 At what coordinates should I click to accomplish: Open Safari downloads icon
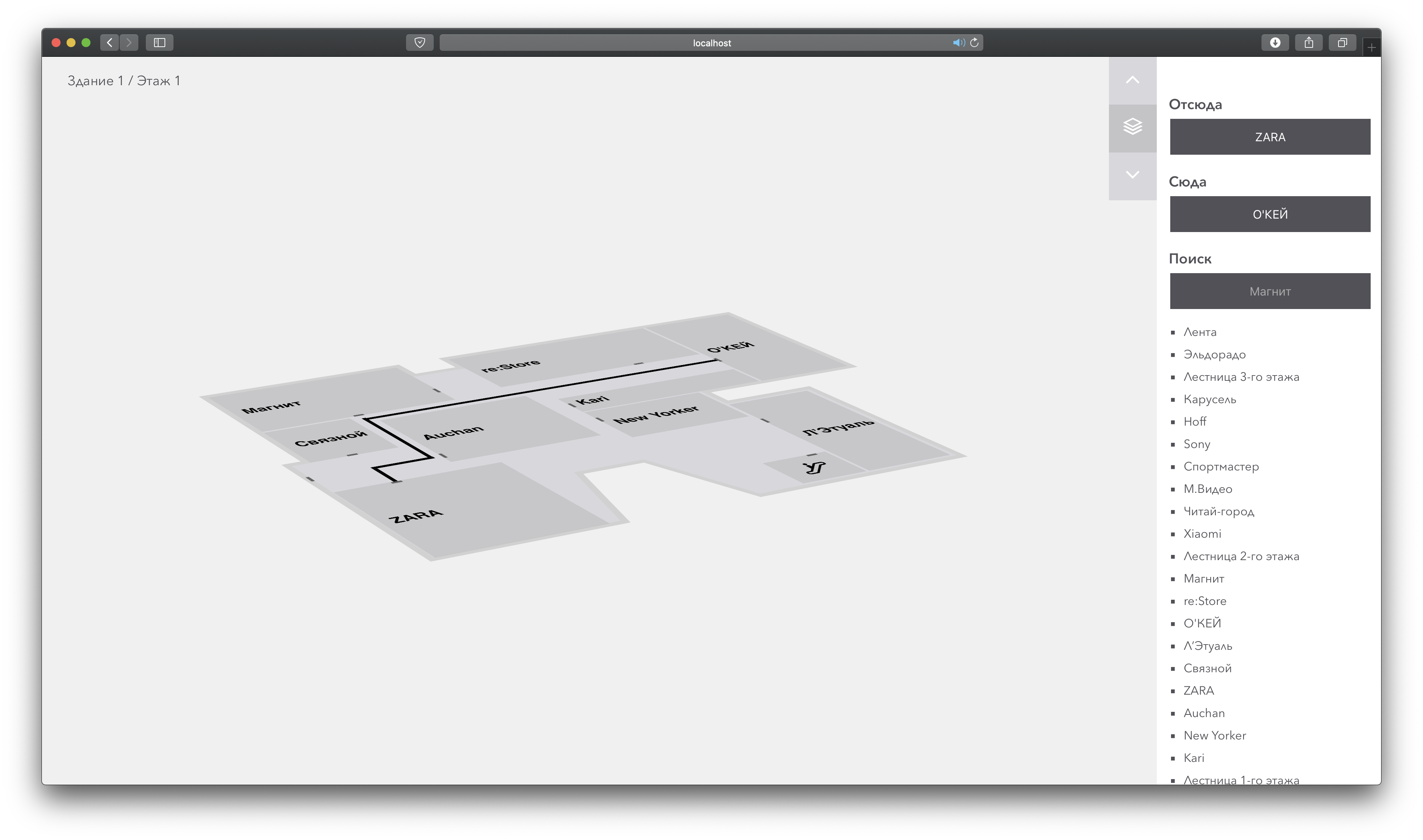(1275, 43)
